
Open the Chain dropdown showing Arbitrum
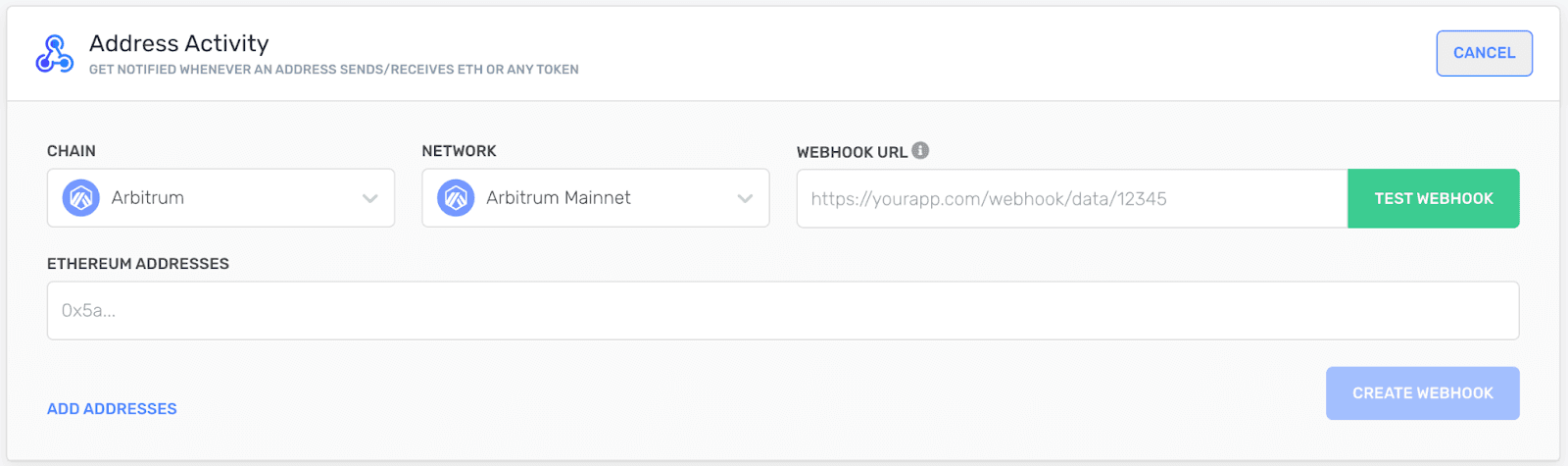click(220, 198)
